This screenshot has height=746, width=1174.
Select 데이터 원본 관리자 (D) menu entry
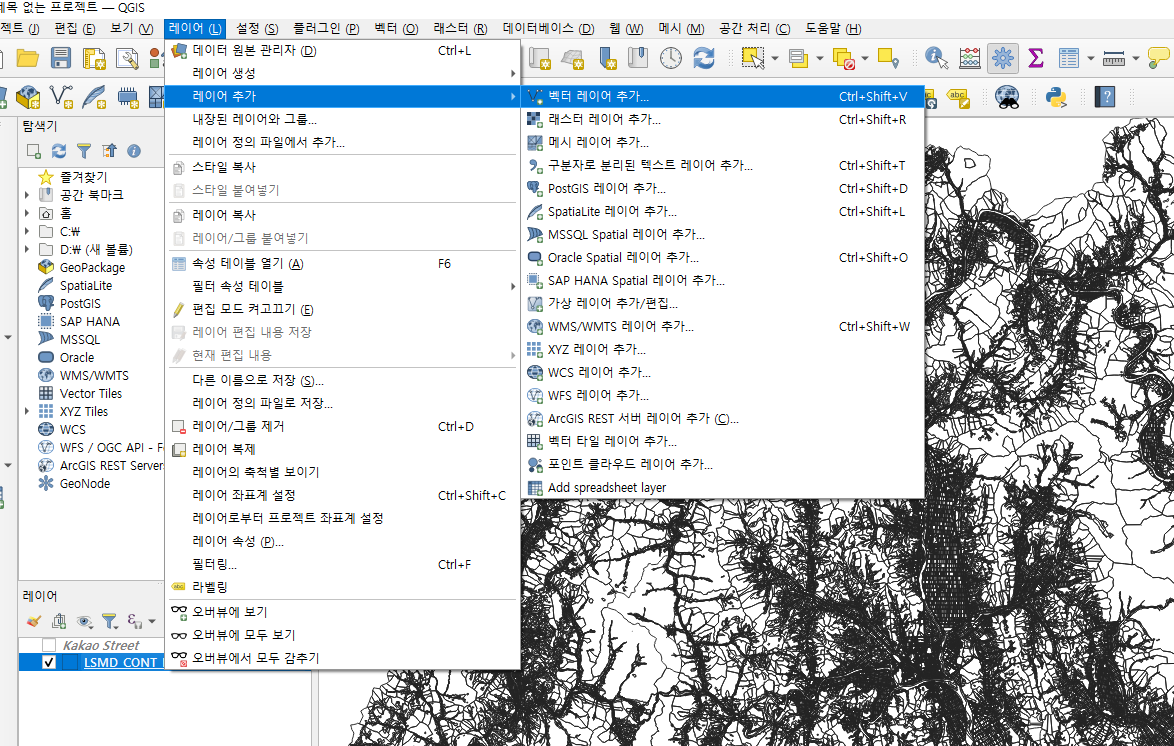[343, 50]
